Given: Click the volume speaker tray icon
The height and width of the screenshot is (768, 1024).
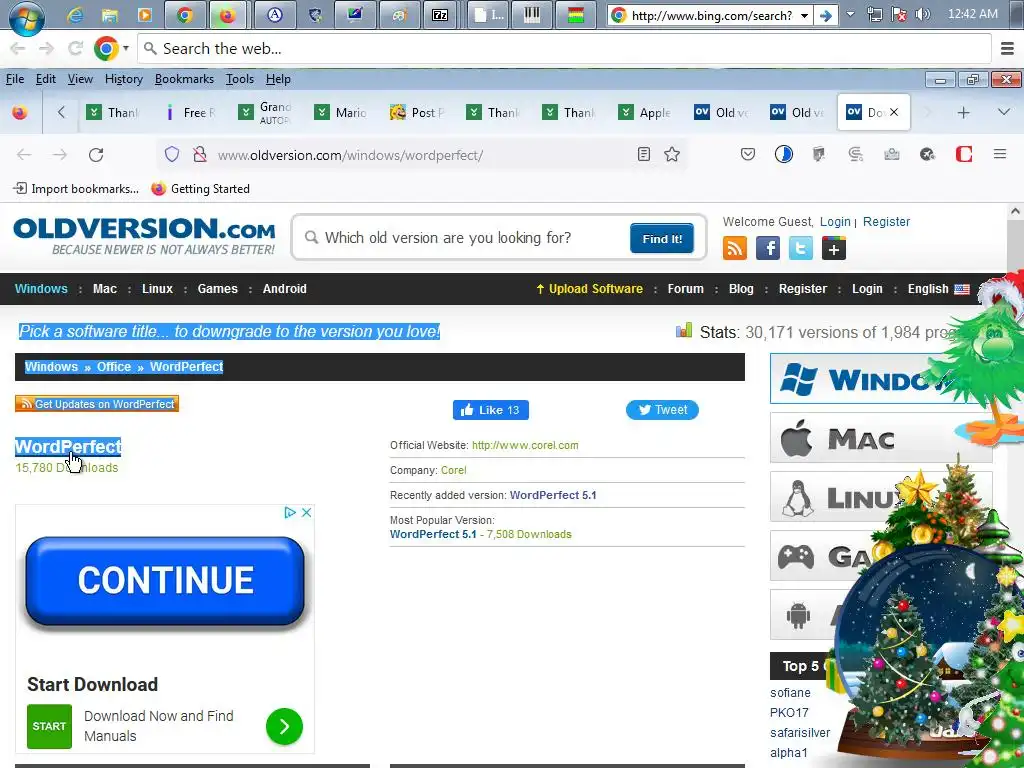Looking at the screenshot, I should tap(922, 14).
